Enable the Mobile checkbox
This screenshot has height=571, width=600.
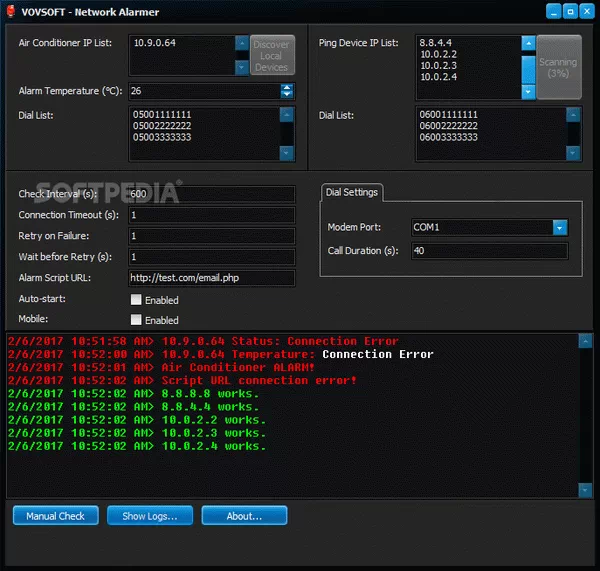136,320
